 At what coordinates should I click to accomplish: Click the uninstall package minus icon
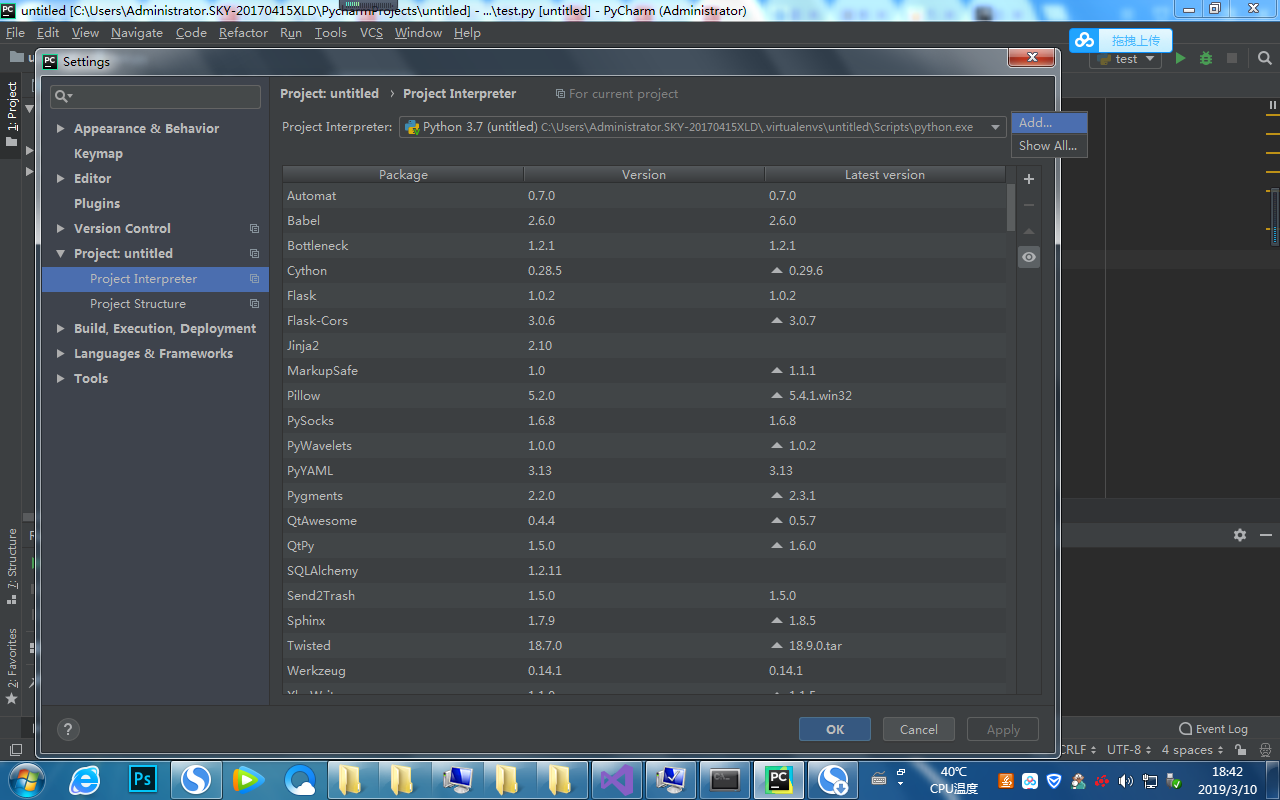coord(1028,205)
